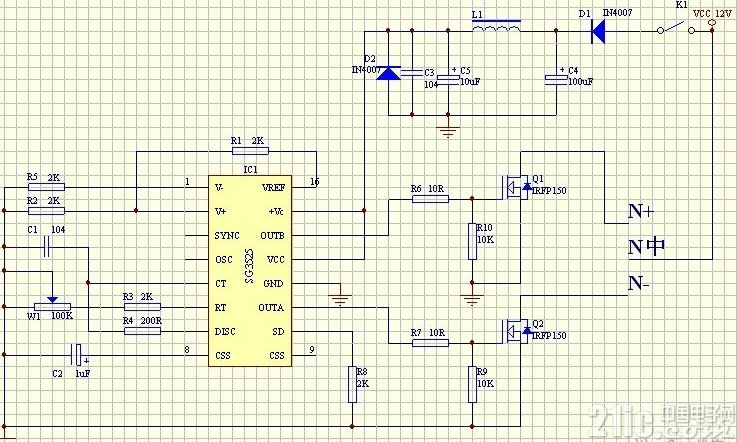Select the C1 capacitor symbol

[47, 247]
